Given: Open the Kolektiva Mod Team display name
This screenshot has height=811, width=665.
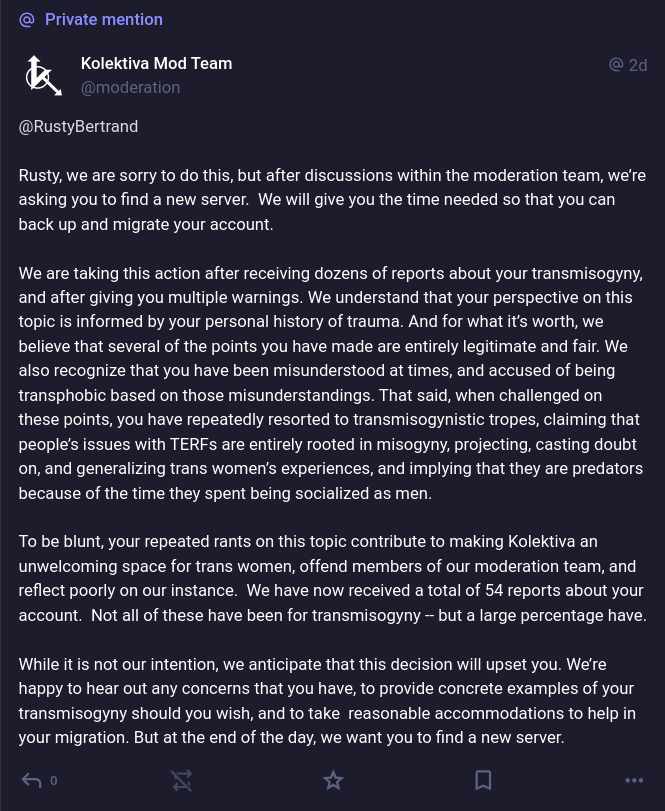Looking at the screenshot, I should click(156, 63).
